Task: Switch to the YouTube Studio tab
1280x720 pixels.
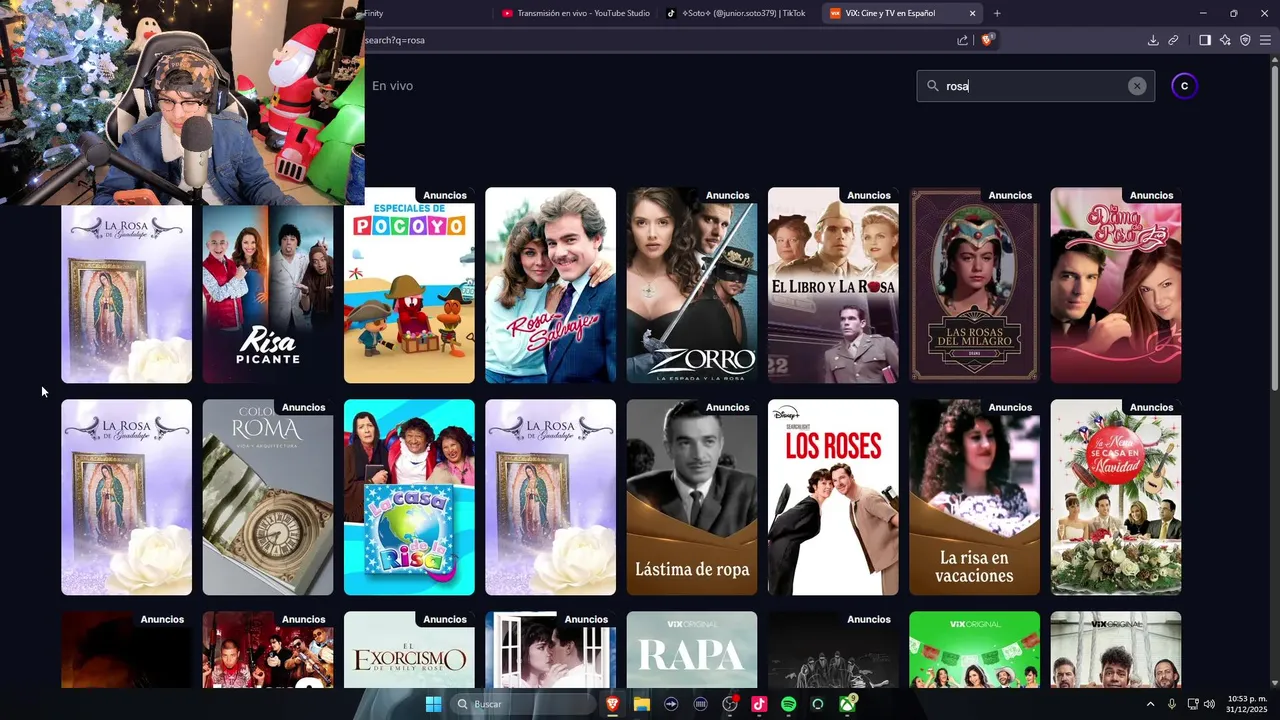Action: click(x=575, y=13)
